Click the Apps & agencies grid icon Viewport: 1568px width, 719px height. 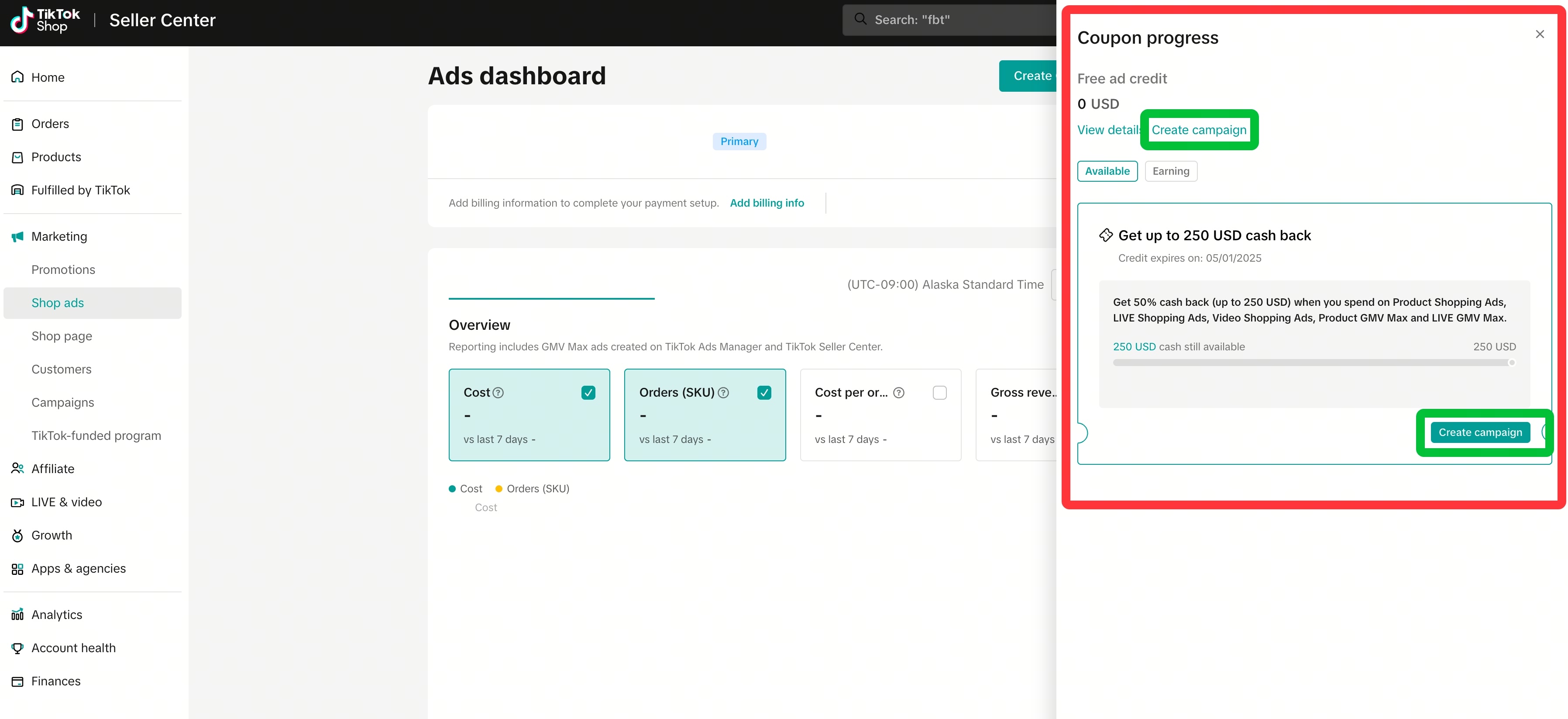[x=17, y=568]
